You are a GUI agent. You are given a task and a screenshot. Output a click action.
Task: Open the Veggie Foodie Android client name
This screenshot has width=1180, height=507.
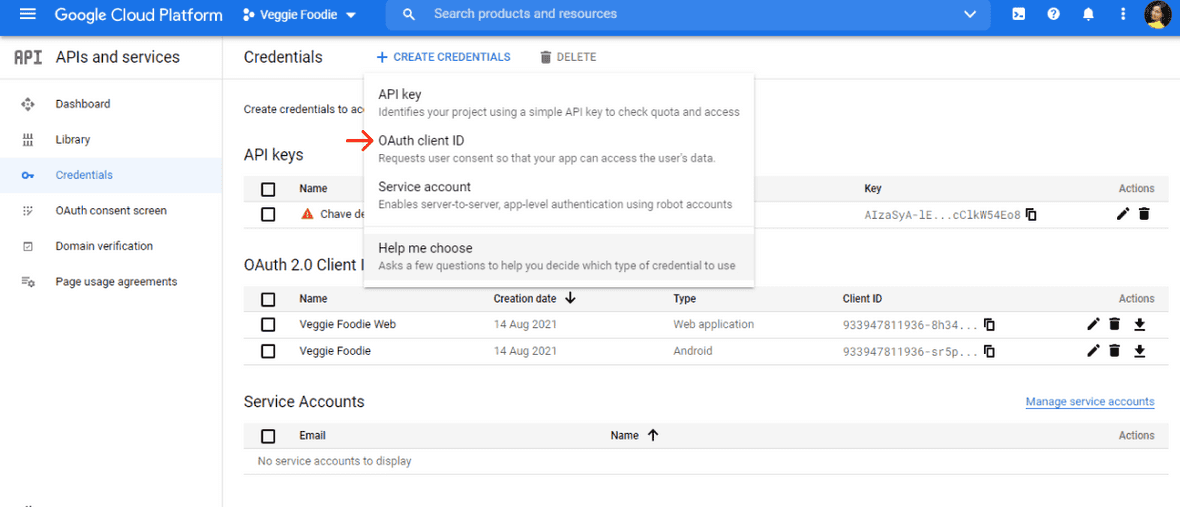335,351
